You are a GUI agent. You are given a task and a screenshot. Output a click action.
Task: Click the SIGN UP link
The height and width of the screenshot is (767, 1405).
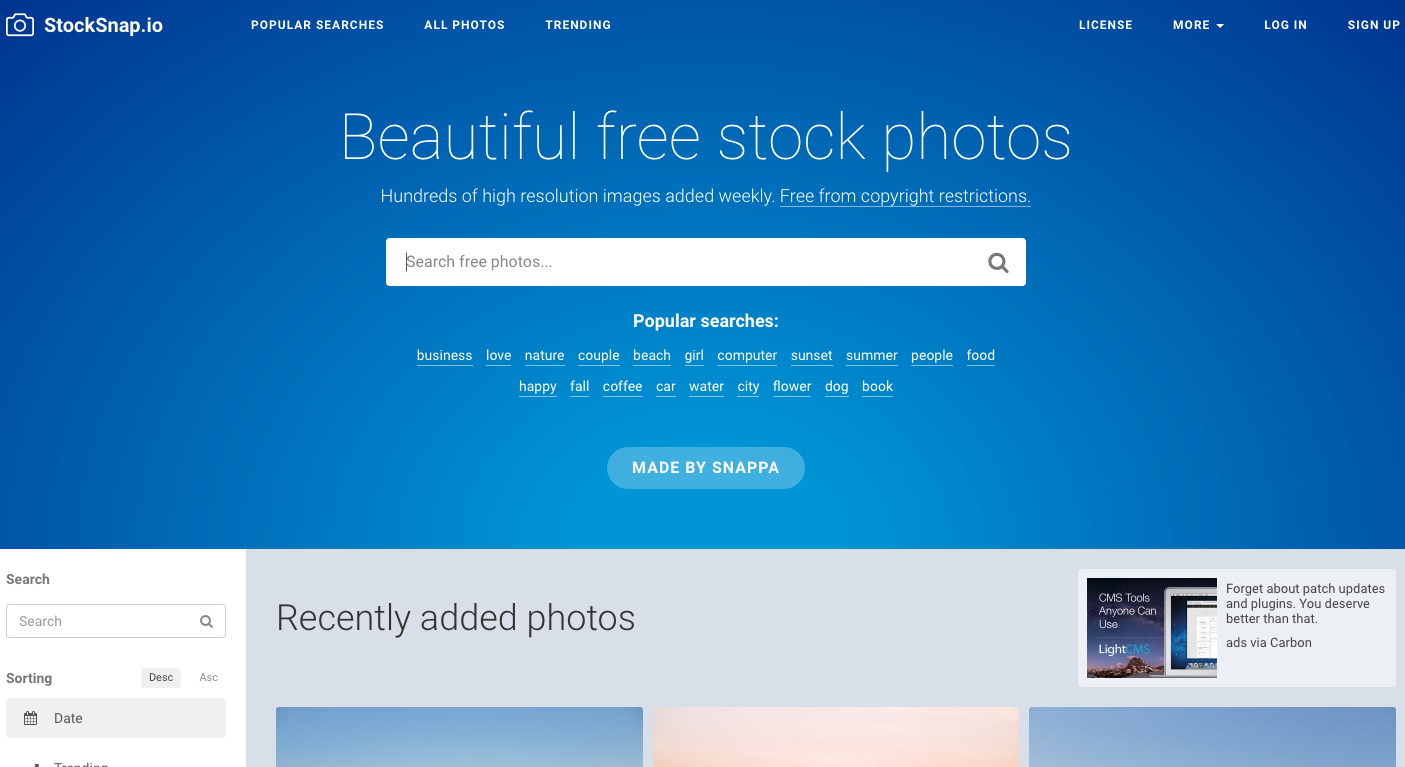1374,25
